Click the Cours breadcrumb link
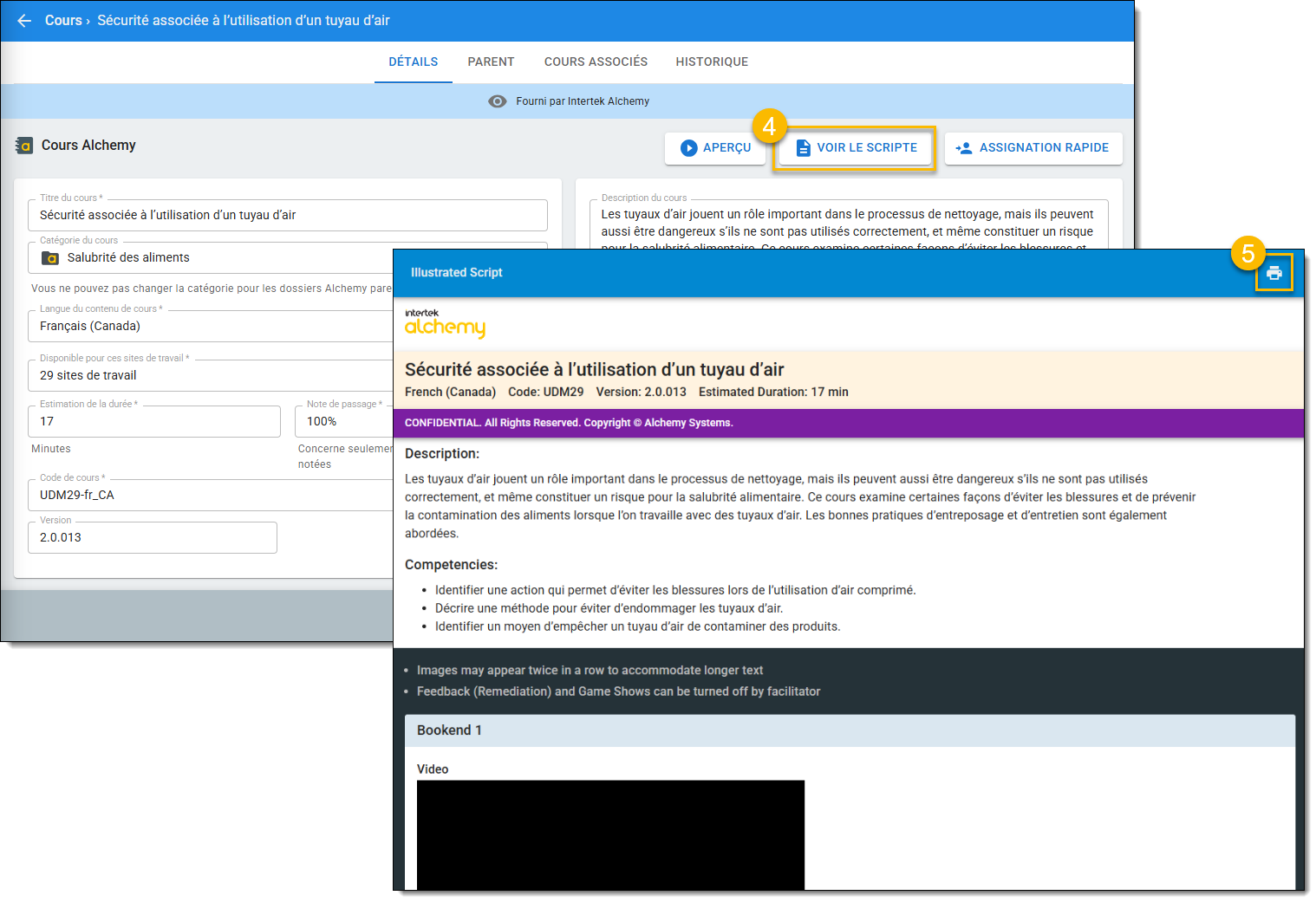Screen dimensions: 1316x902 click(x=63, y=21)
